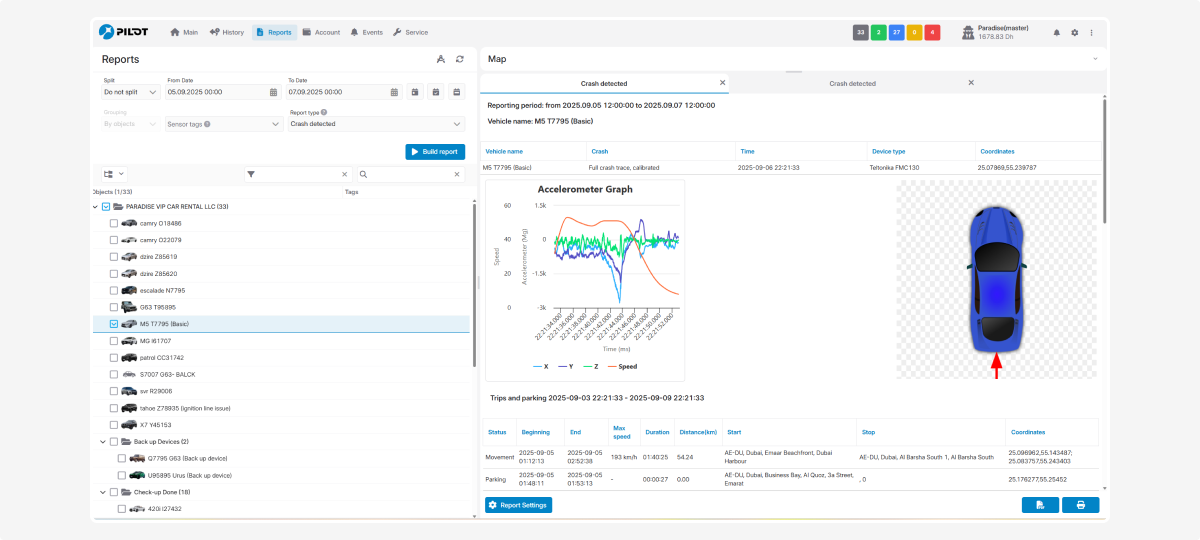Go to the History menu
Viewport: 1200px width, 540px height.
227,32
